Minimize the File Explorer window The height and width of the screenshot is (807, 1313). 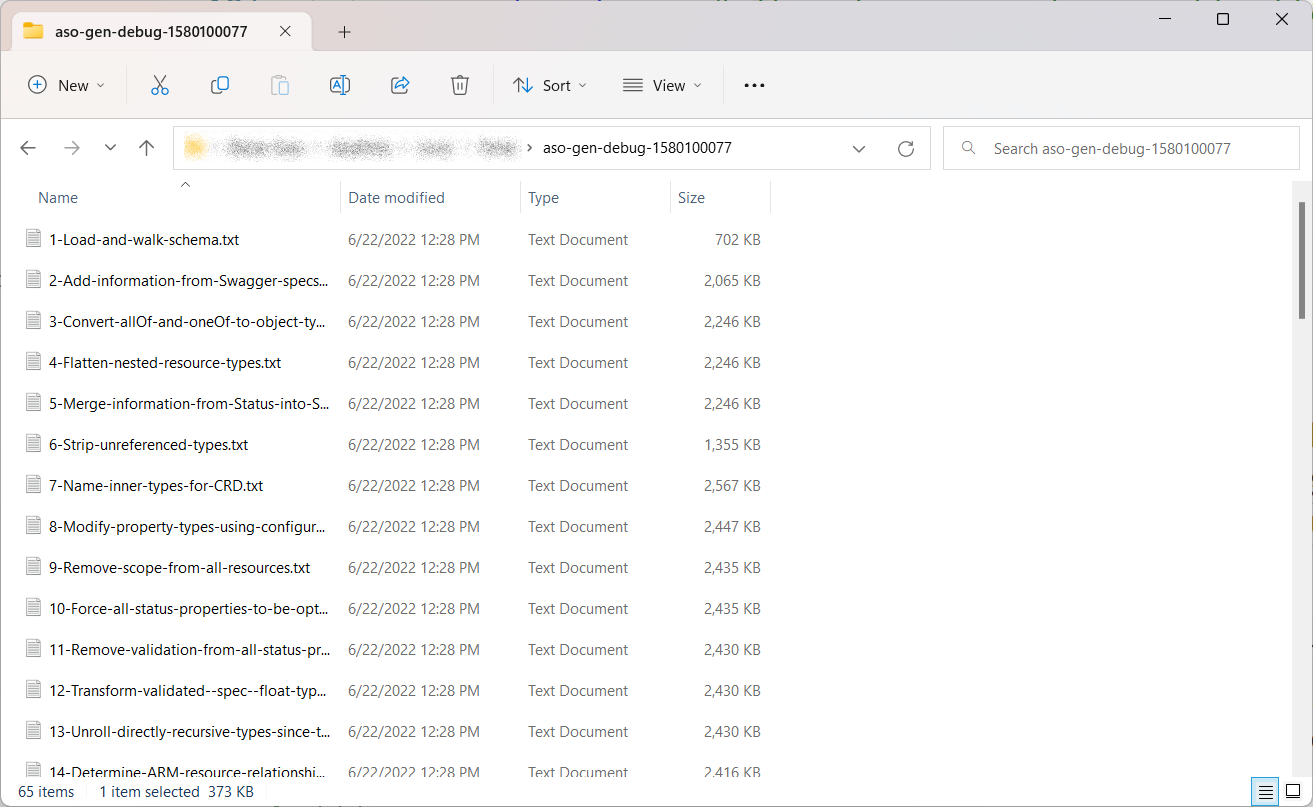click(1163, 19)
